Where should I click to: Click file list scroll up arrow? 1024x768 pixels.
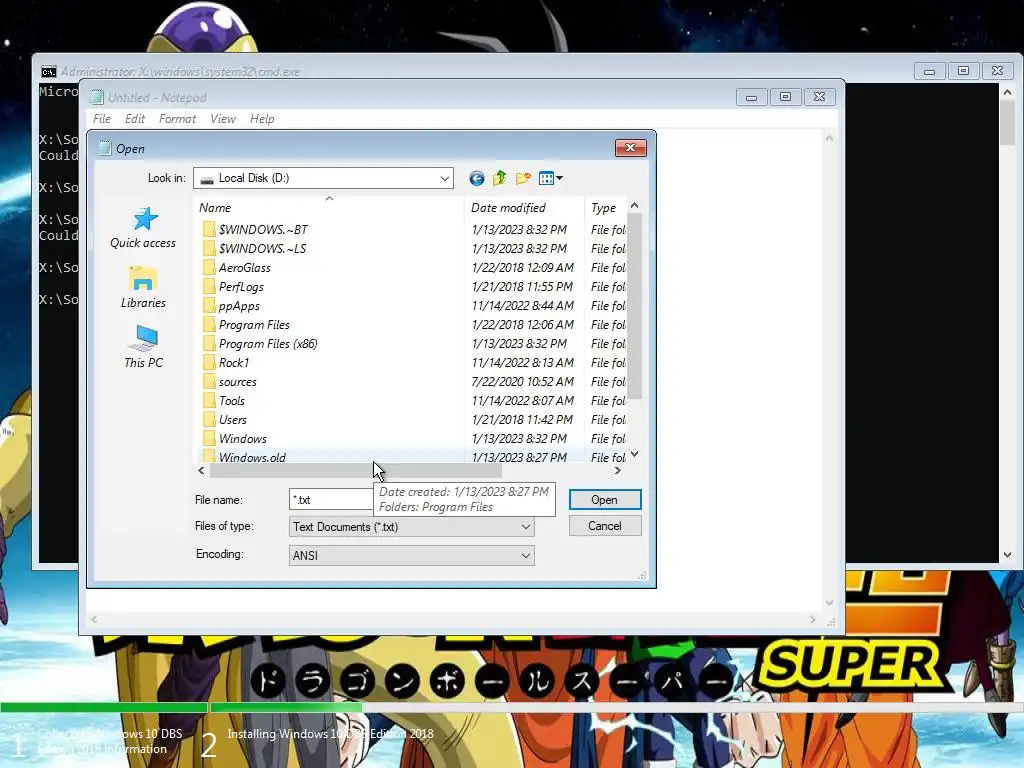tap(634, 206)
